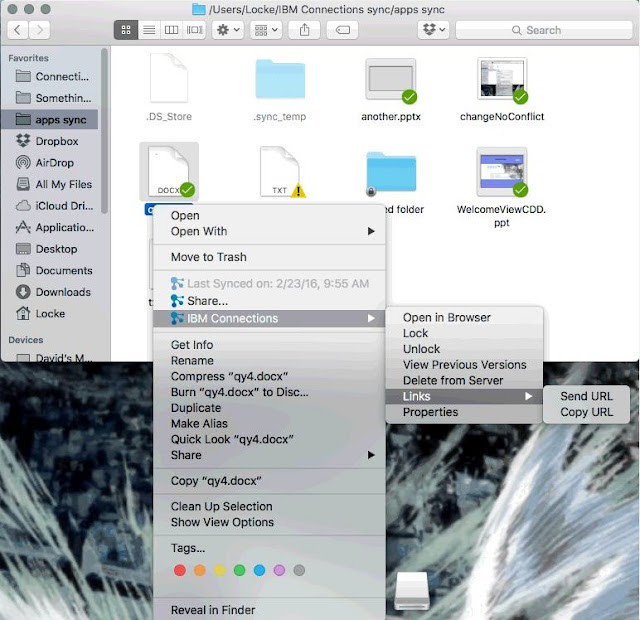
Task: Open Applications from the sidebar
Action: (x=51, y=227)
